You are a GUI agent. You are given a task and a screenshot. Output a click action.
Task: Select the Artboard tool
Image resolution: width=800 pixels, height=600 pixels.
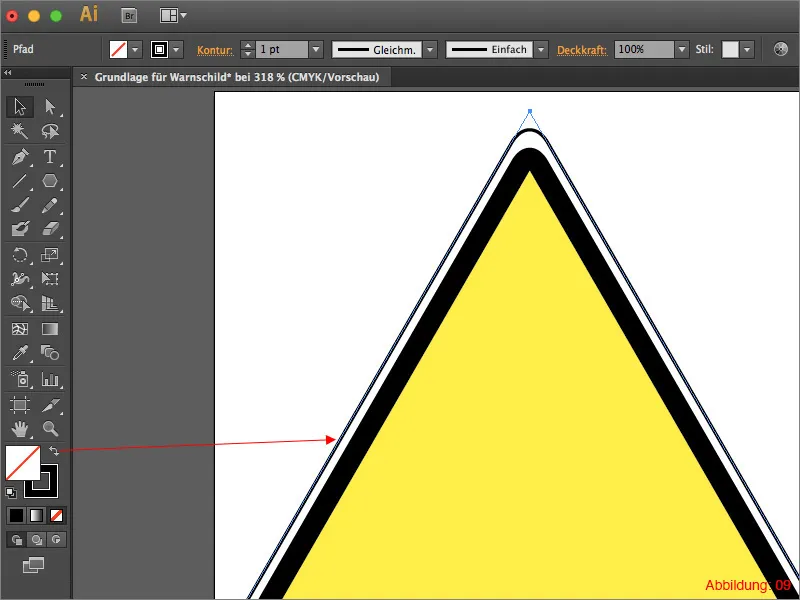tap(20, 405)
